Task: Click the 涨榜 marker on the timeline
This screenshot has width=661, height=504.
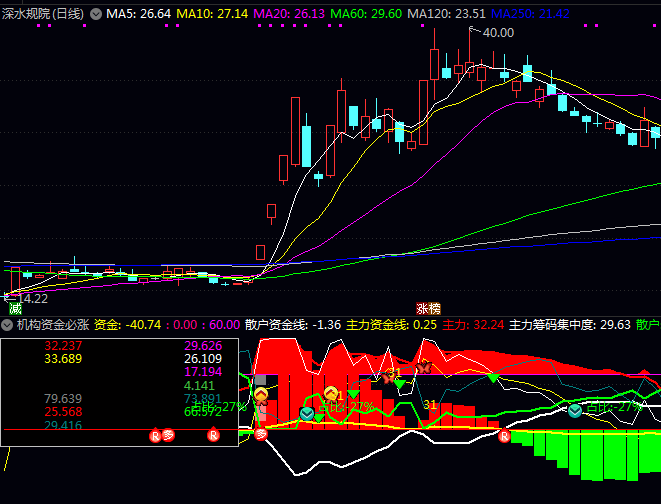Action: (x=428, y=309)
